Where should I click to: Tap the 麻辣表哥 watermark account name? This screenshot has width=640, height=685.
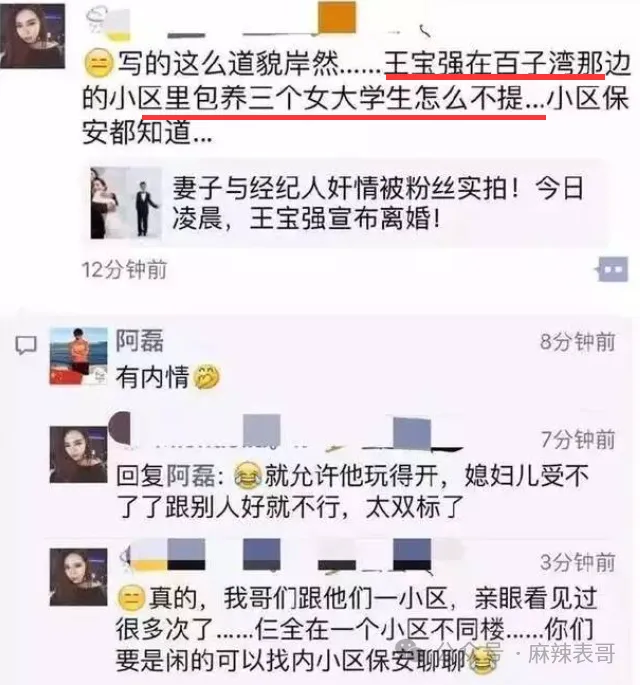(571, 654)
